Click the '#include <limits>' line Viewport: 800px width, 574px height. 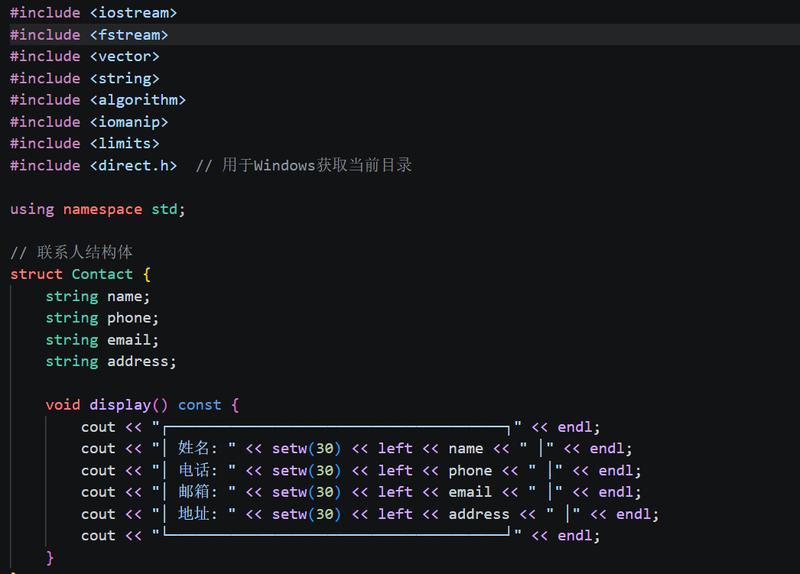[x=85, y=143]
